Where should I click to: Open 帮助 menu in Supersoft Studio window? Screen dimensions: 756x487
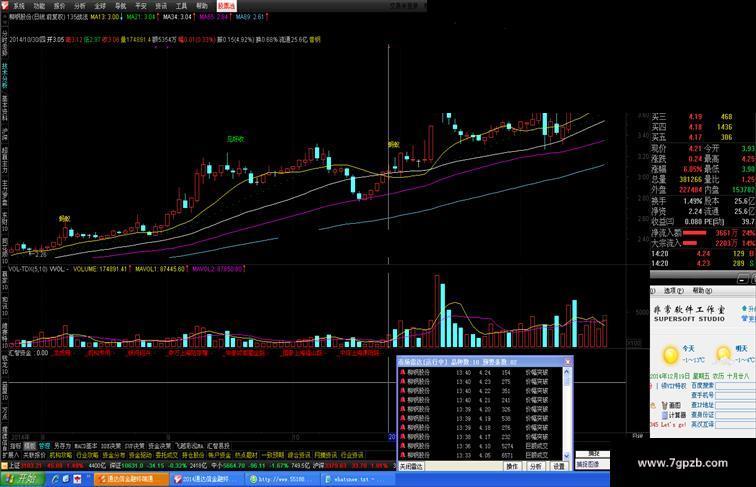click(x=702, y=291)
